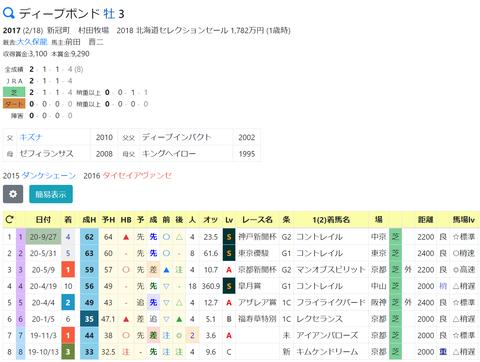Click race name 皐月賞
Viewport: 480px width, 362px height.
pyautogui.click(x=249, y=286)
